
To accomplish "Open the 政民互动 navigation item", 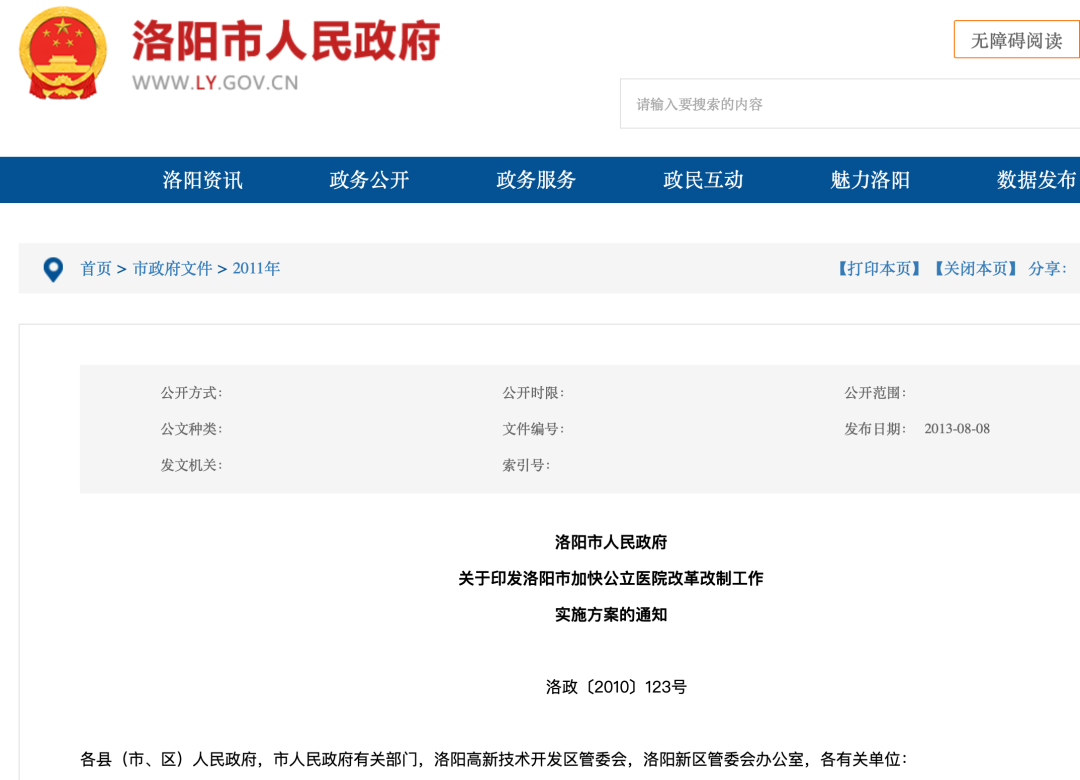I will [704, 180].
